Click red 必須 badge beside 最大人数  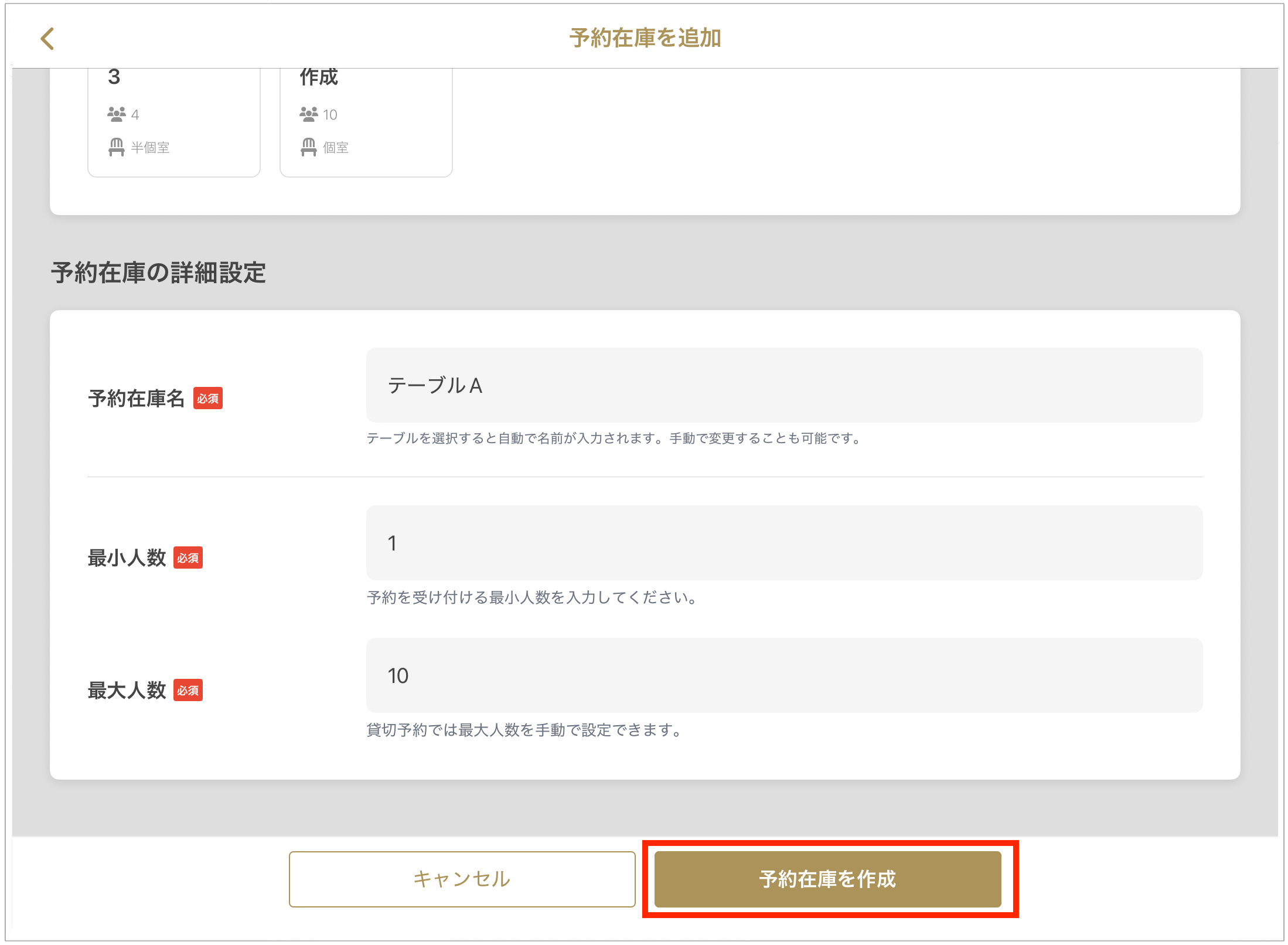[188, 691]
